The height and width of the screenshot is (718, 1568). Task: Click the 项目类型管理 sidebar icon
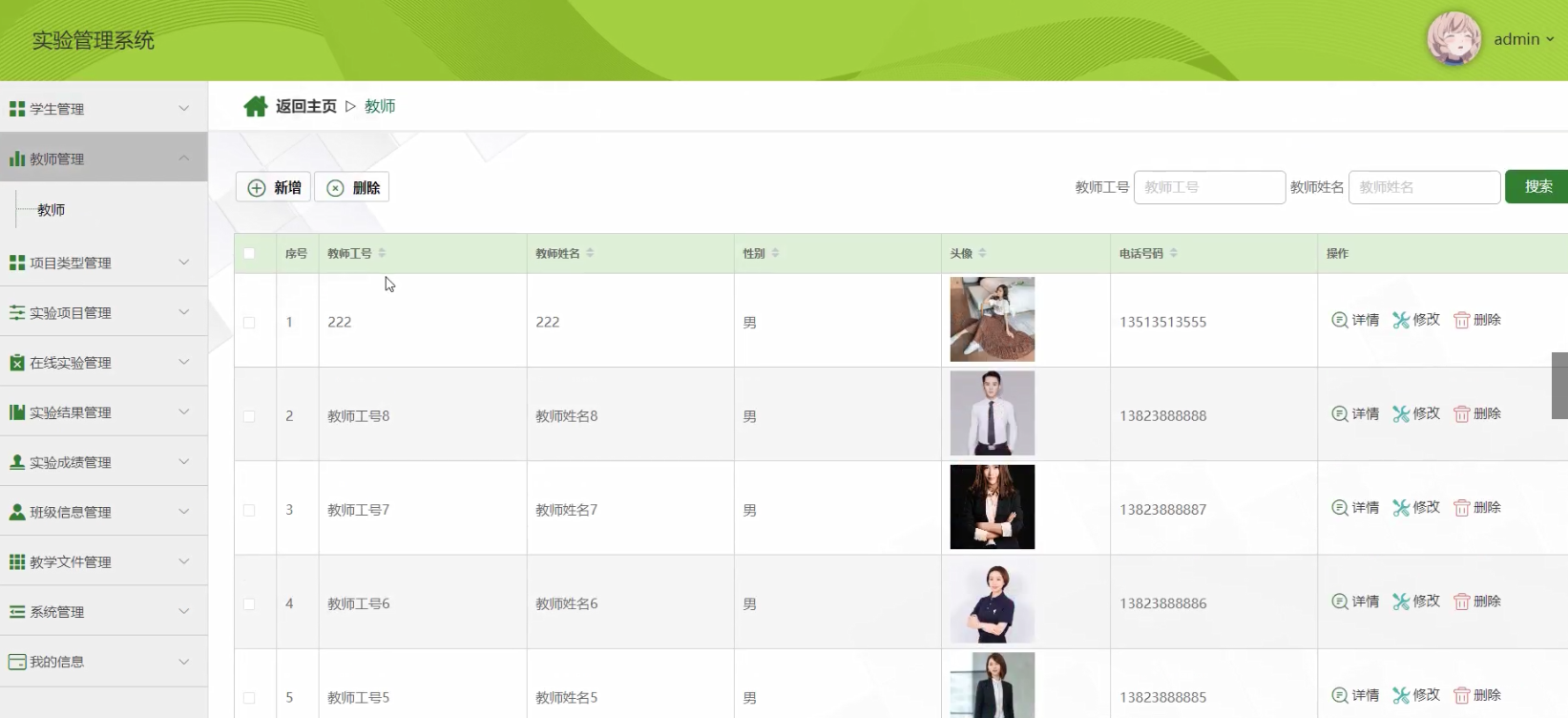coord(17,263)
